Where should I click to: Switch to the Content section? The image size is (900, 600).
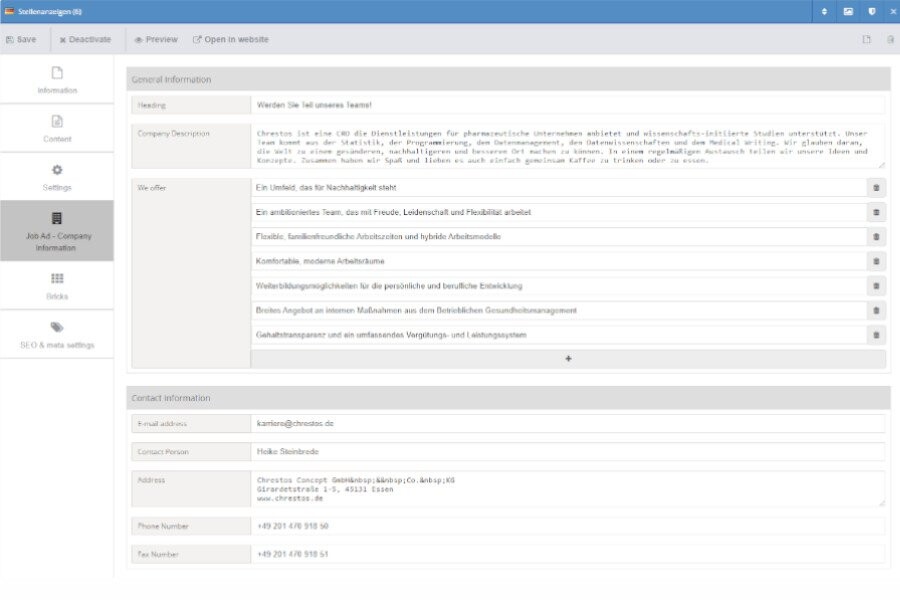[x=57, y=129]
